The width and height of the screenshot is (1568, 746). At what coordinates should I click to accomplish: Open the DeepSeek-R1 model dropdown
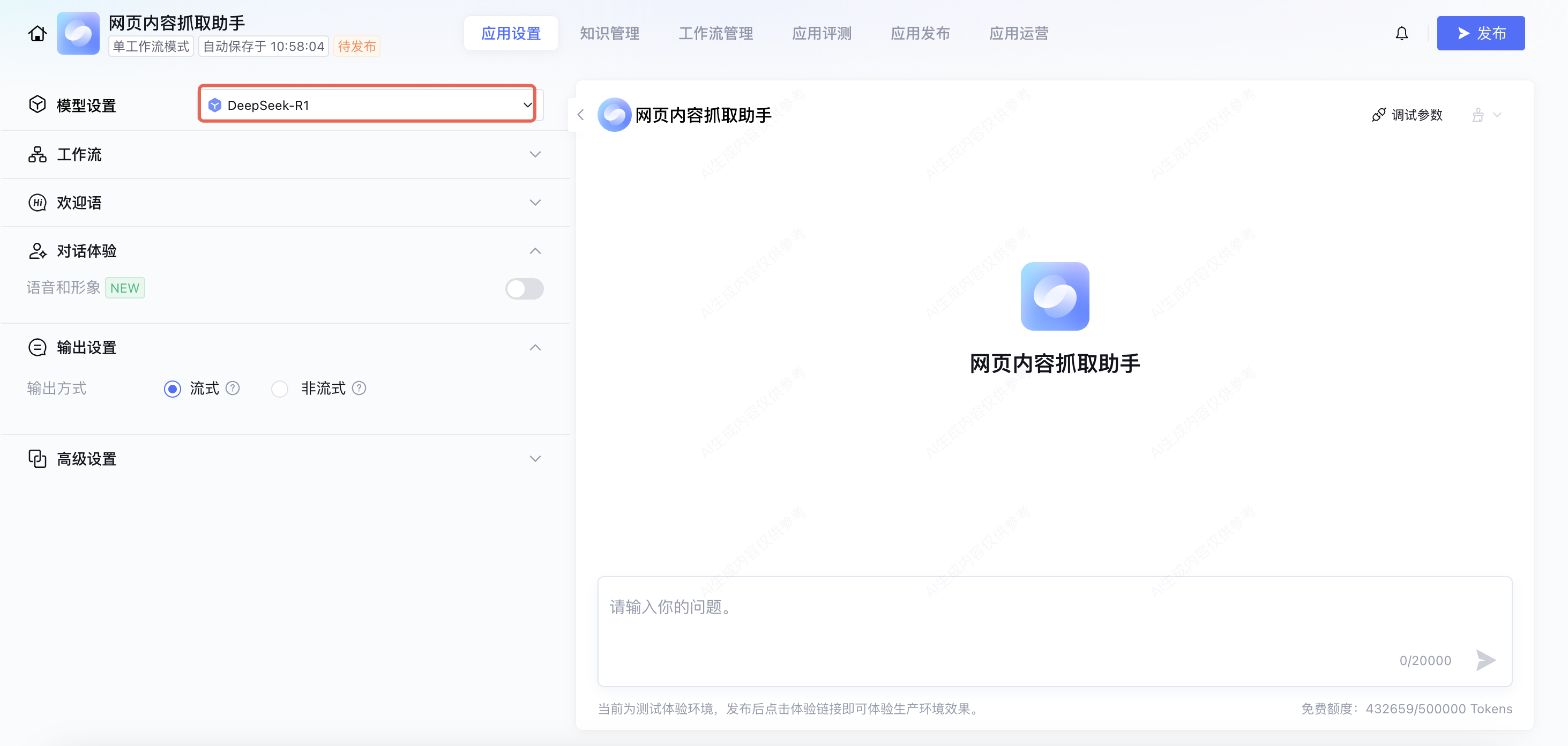click(367, 105)
